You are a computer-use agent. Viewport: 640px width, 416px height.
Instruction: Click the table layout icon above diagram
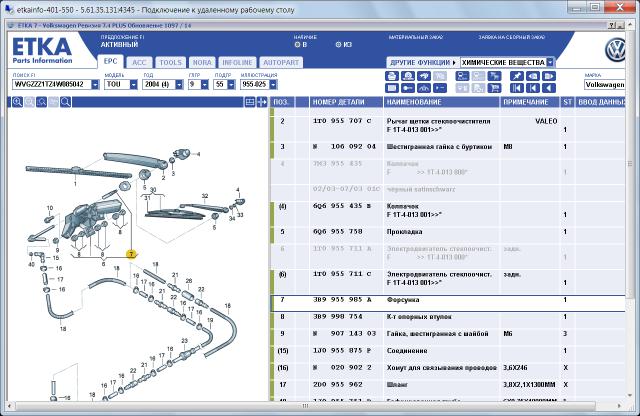(250, 102)
